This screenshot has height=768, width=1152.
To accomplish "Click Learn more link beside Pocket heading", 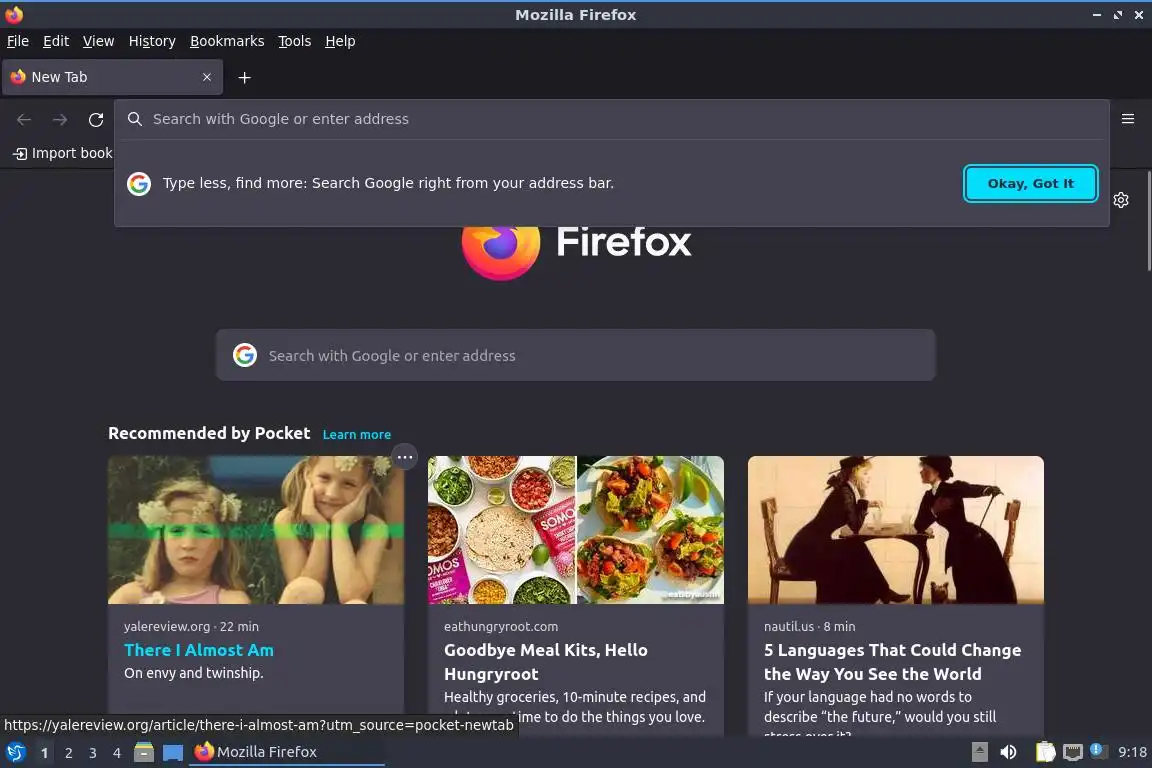I will [x=356, y=434].
